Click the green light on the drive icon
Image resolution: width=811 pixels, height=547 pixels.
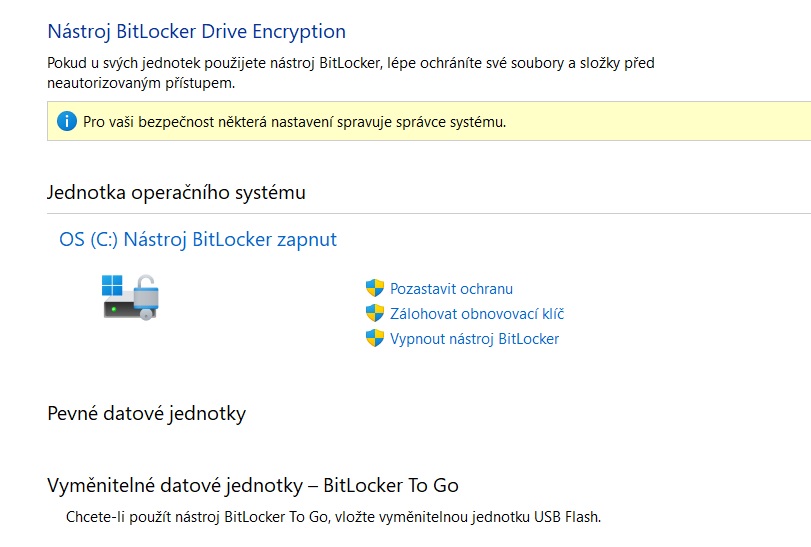(x=115, y=309)
